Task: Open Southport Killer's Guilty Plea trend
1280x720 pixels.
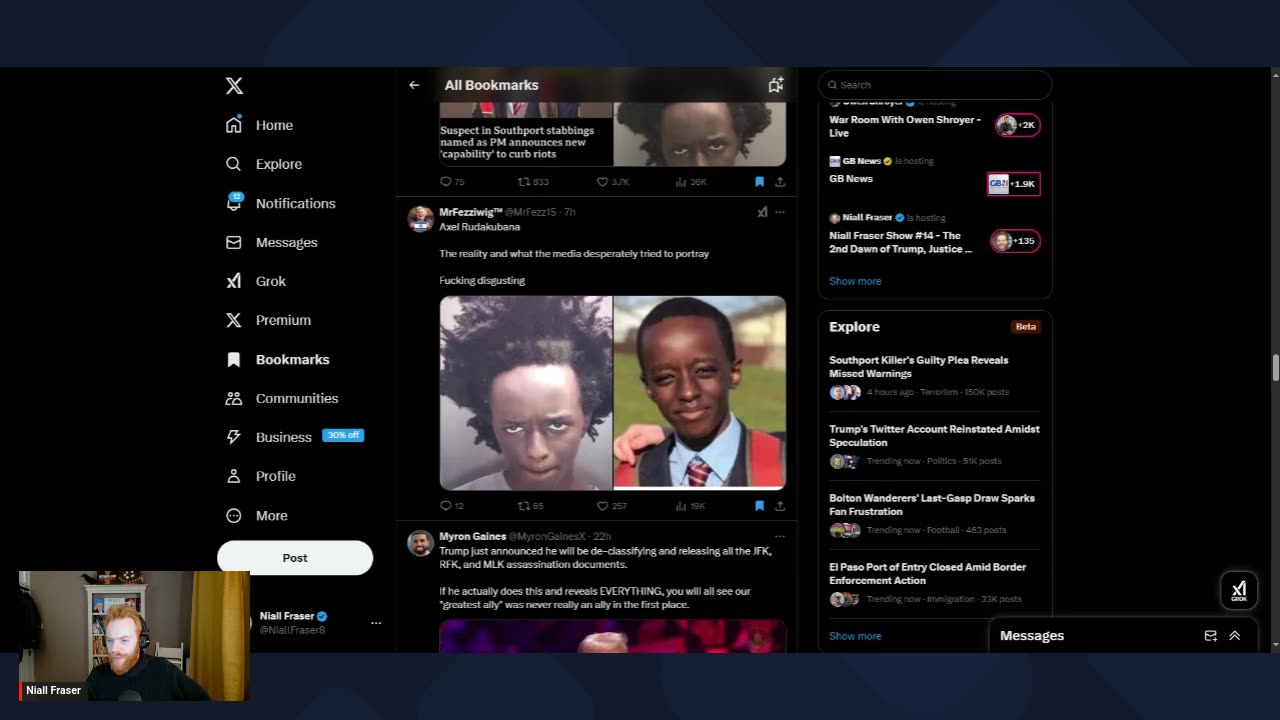Action: click(919, 367)
